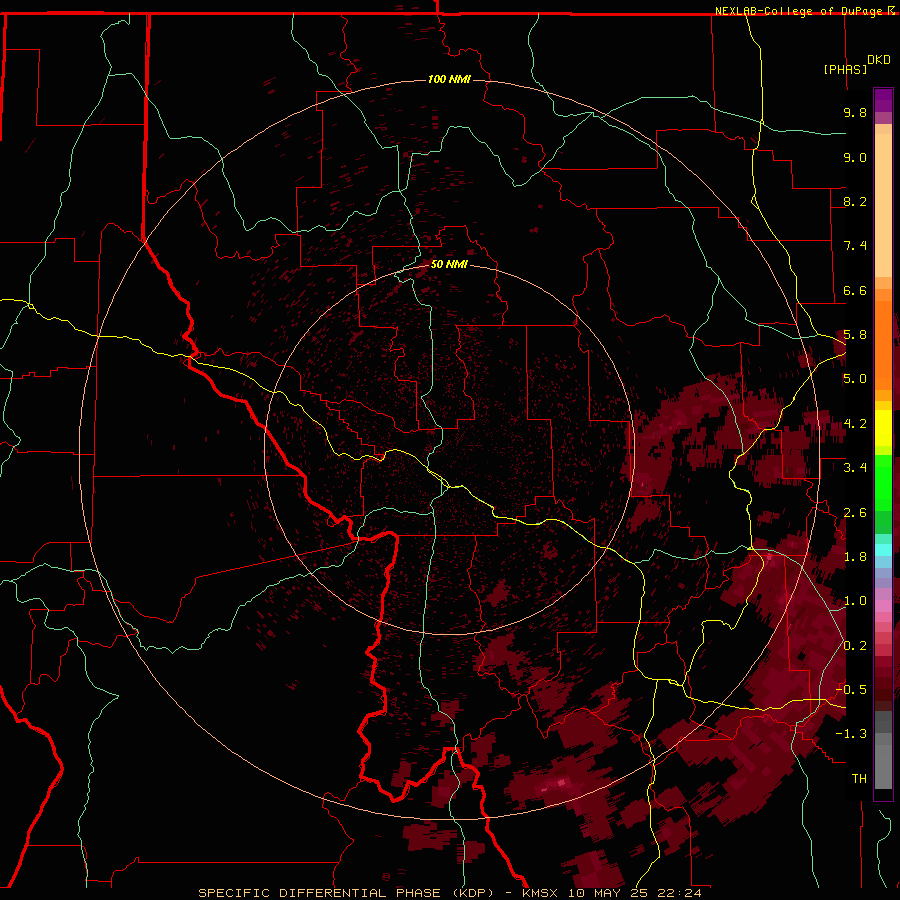Select the pink band of the color bar
Image resolution: width=900 pixels, height=900 pixels.
click(883, 606)
